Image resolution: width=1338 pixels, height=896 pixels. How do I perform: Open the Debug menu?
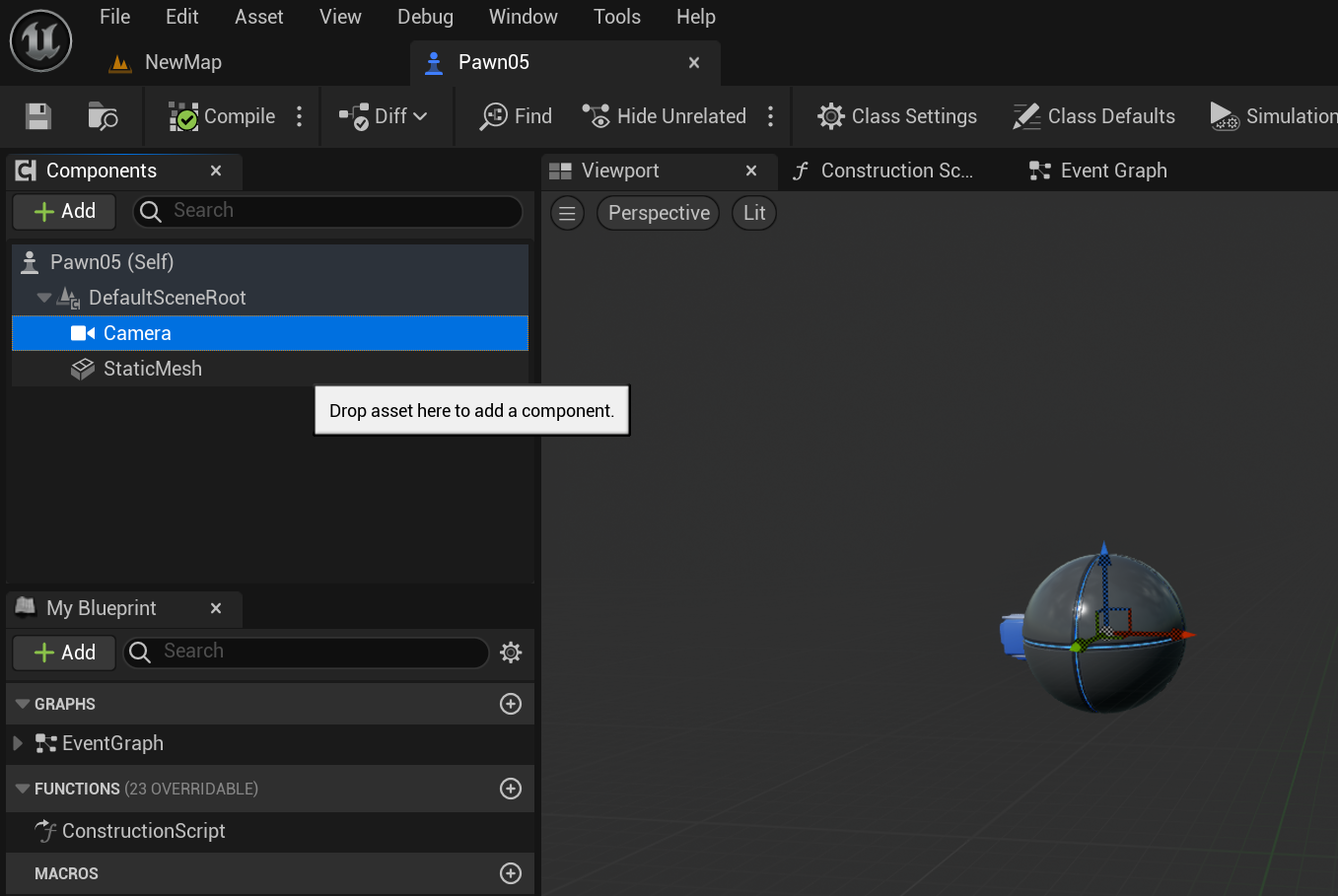[x=426, y=17]
